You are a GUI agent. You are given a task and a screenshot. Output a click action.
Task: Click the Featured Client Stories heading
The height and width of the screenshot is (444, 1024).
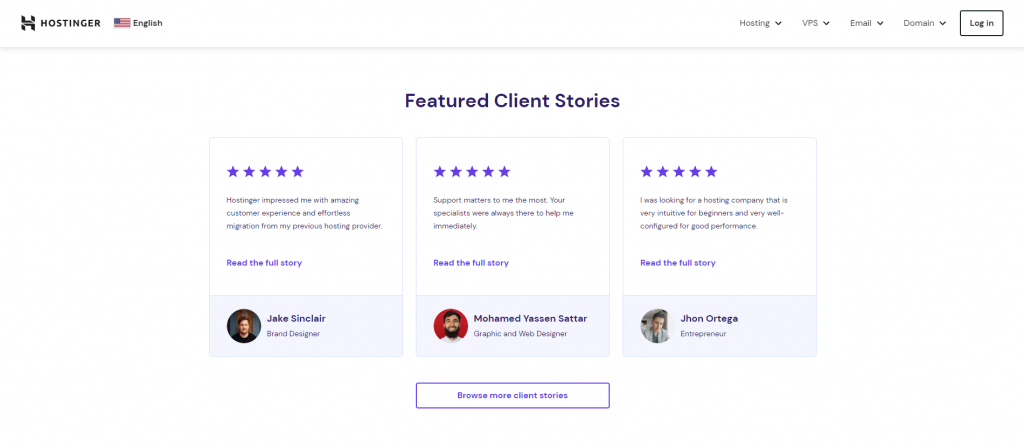click(512, 101)
